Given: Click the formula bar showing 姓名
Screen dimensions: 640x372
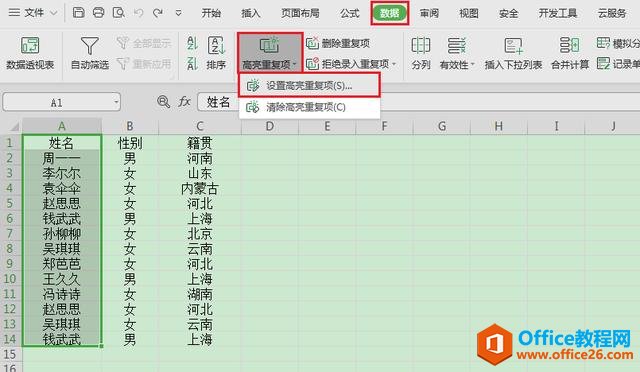Looking at the screenshot, I should (x=419, y=102).
